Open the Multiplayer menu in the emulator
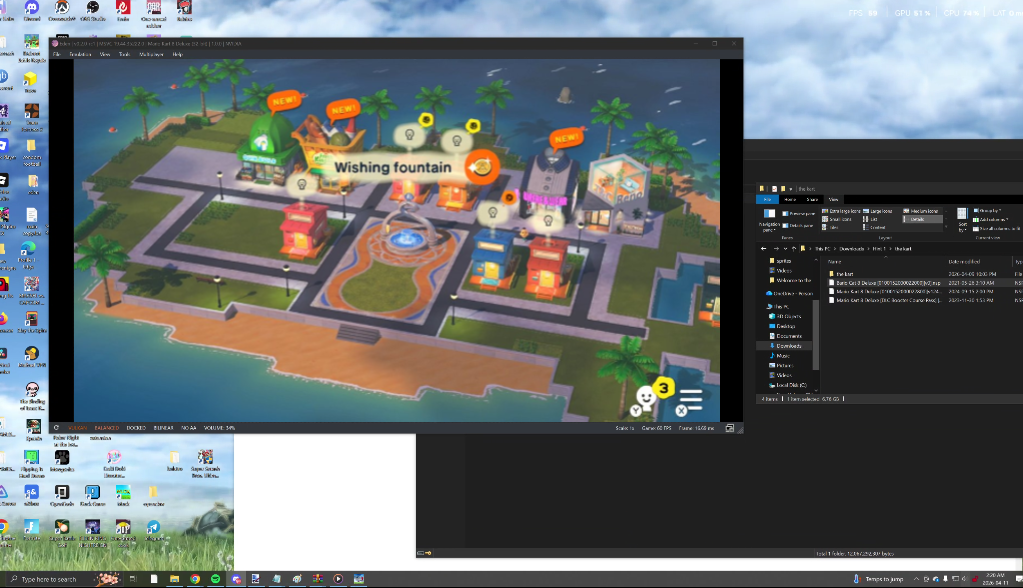This screenshot has width=1023, height=588. click(151, 54)
